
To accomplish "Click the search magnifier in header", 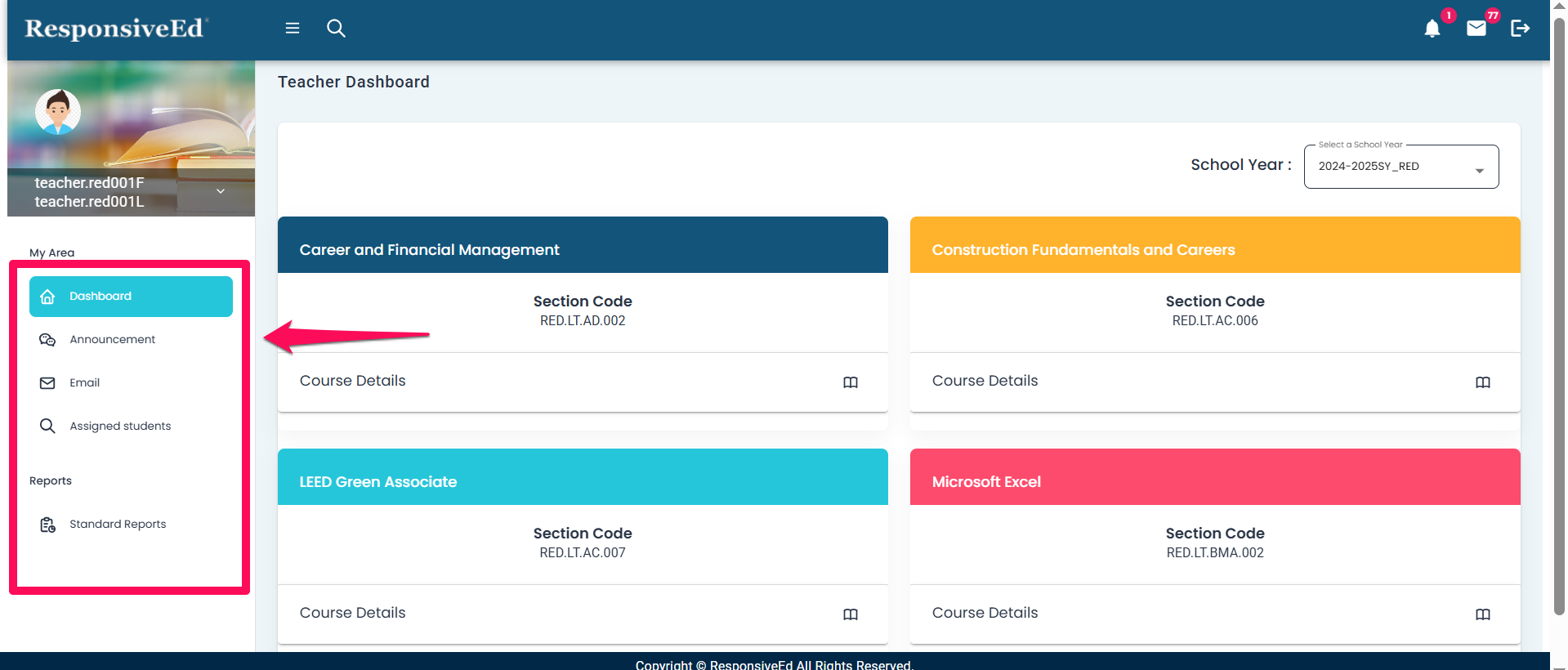I will click(336, 29).
